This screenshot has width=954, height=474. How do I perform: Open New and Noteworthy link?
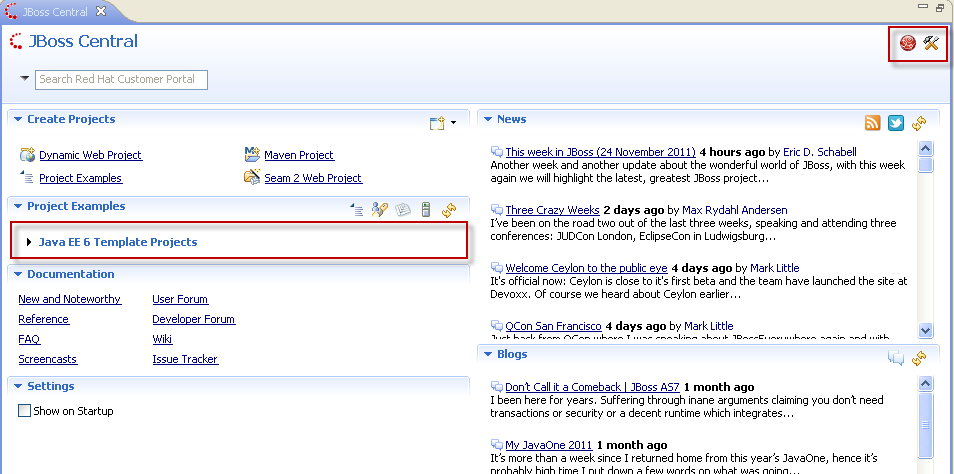(x=69, y=299)
